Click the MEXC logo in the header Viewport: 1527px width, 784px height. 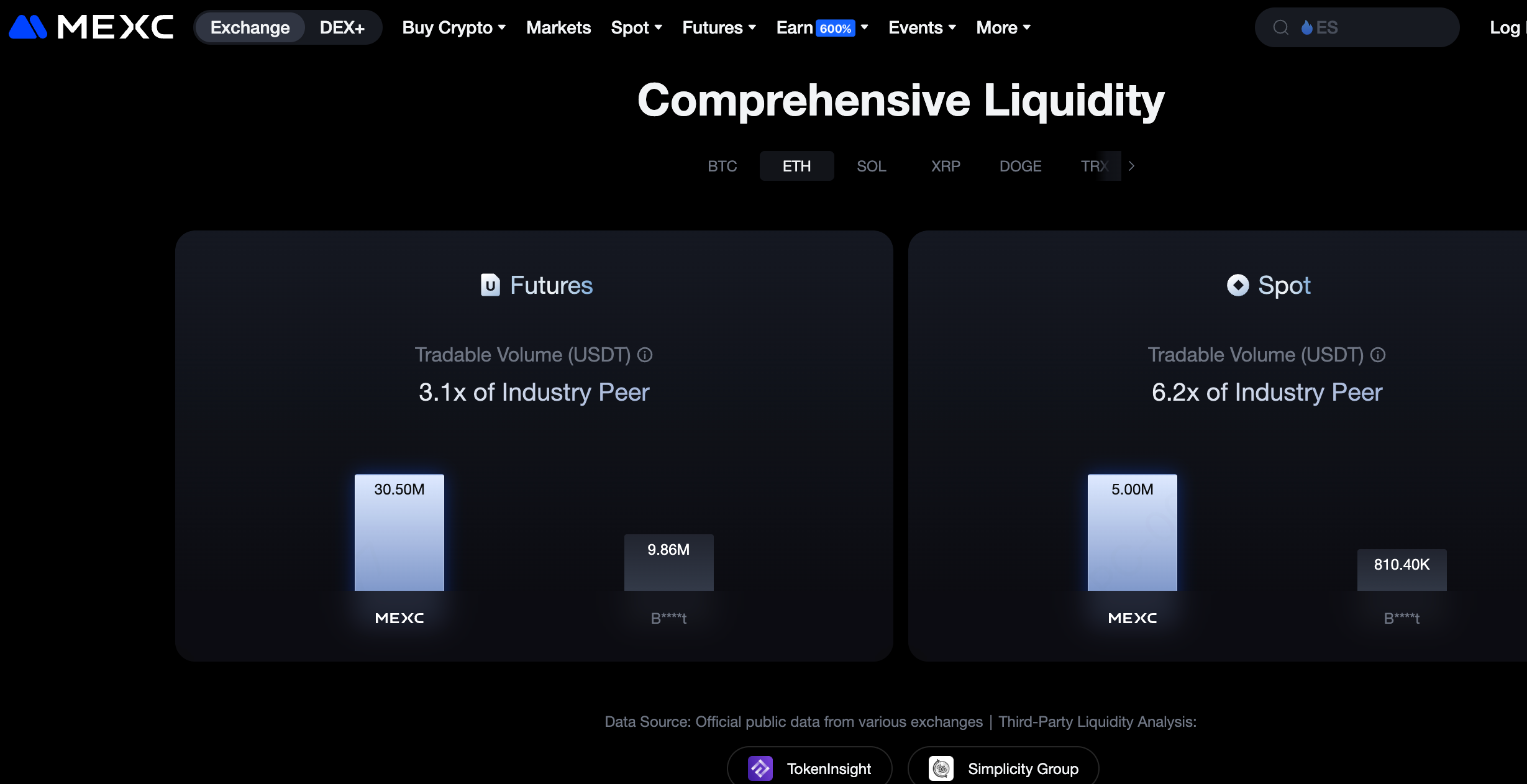click(91, 27)
